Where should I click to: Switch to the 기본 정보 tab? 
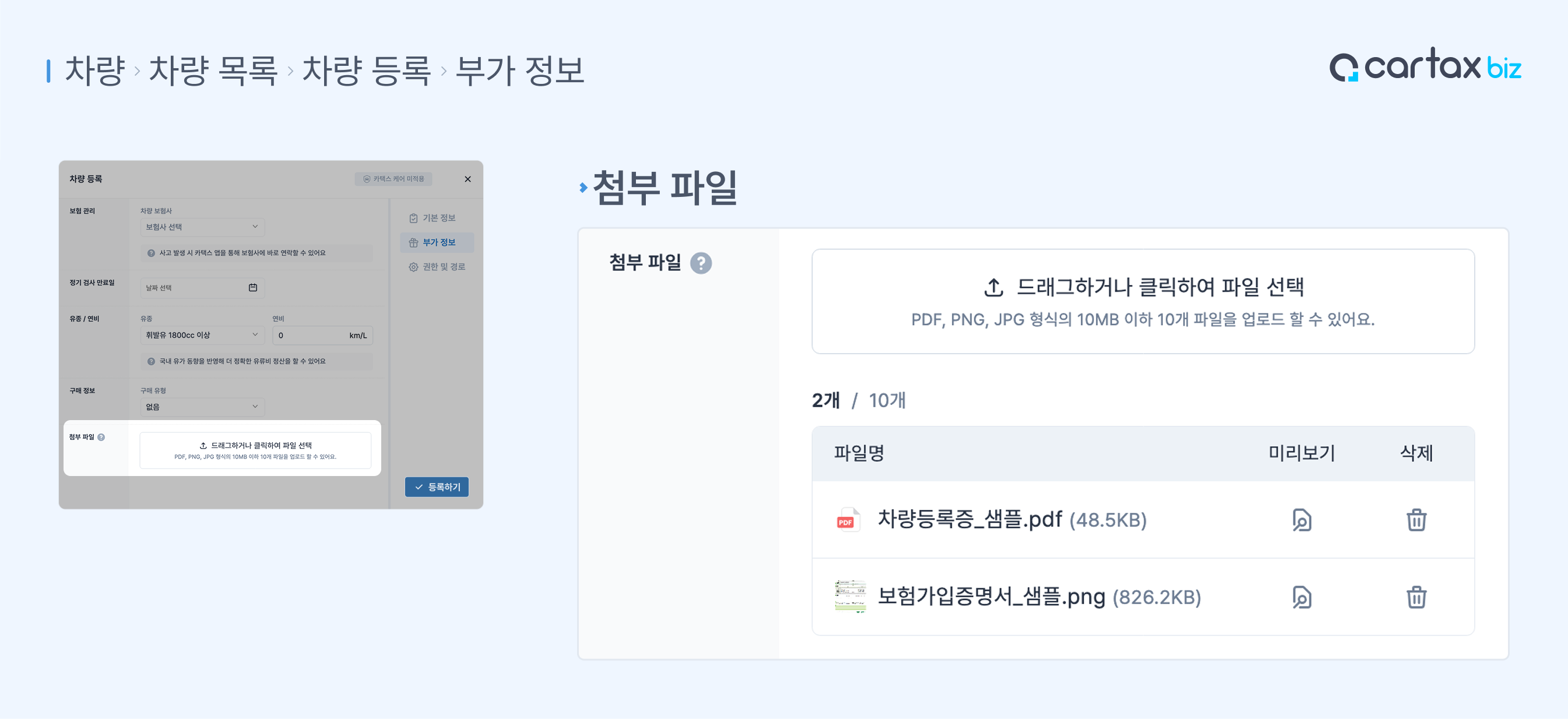point(438,218)
